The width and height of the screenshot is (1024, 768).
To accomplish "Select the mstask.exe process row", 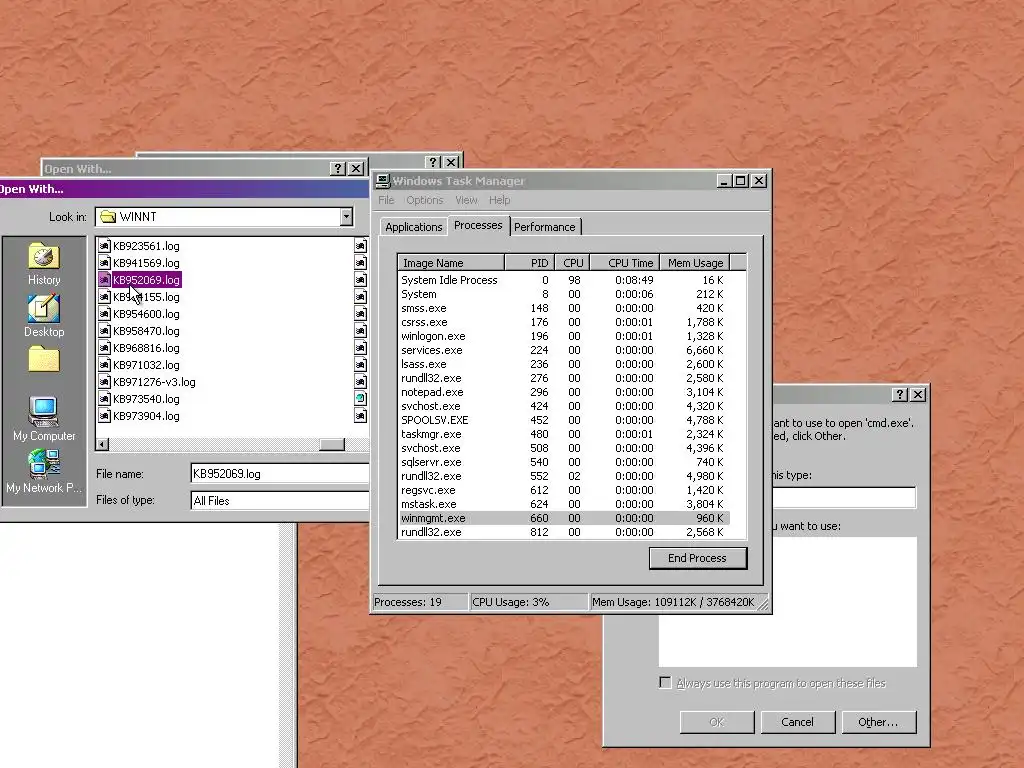I will point(564,504).
